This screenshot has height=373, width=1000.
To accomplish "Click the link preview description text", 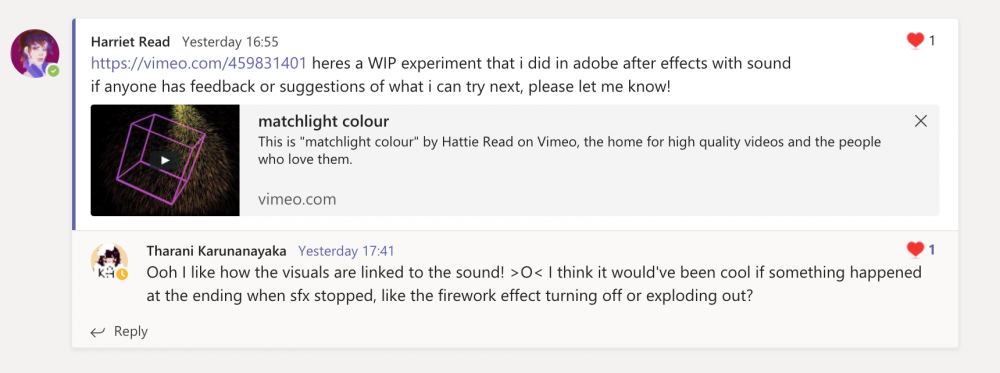I will [x=569, y=150].
